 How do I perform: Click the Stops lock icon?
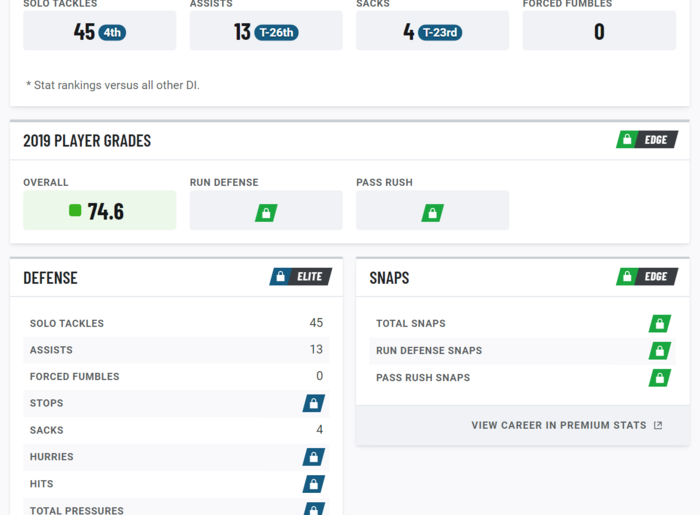(314, 403)
